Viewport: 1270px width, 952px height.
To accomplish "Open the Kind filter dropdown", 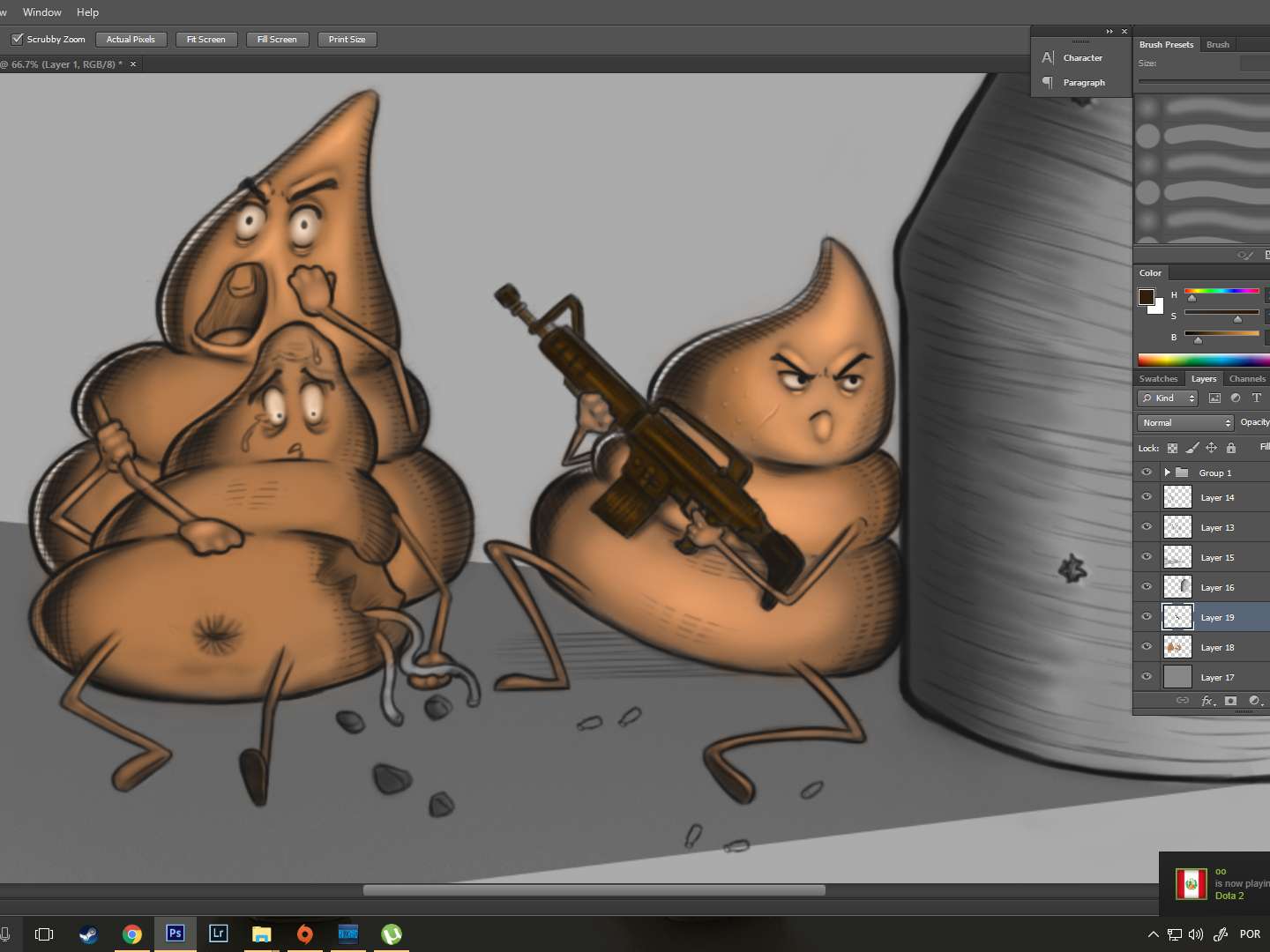I will point(1168,398).
